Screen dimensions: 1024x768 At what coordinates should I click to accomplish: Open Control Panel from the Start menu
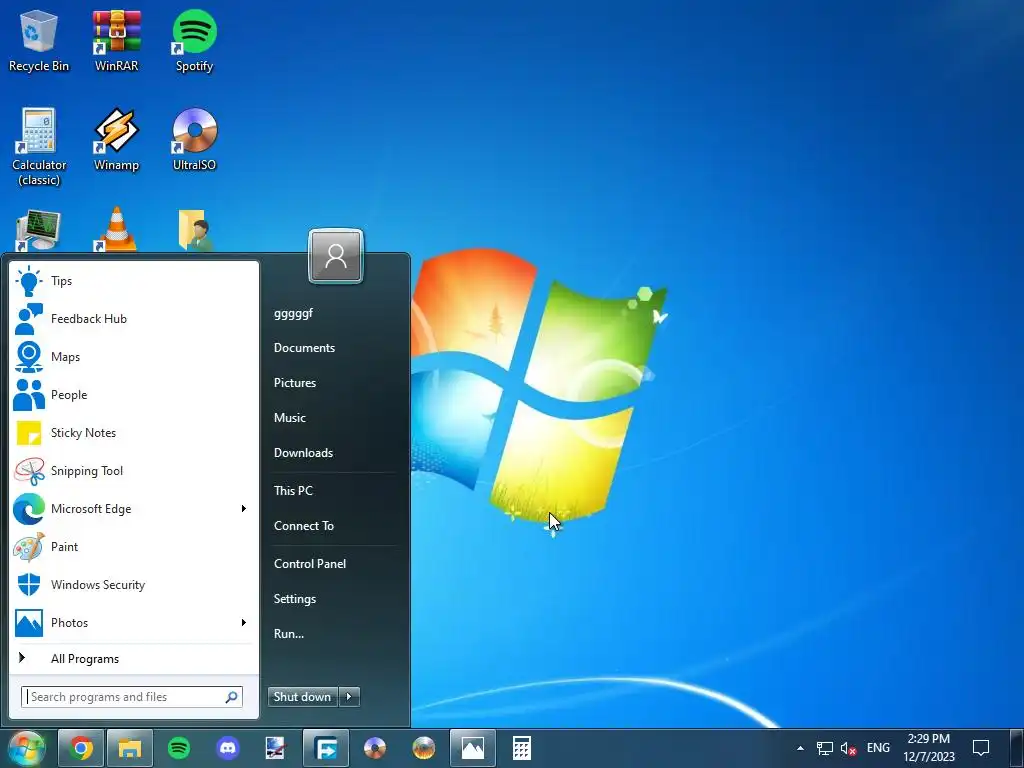pos(310,564)
